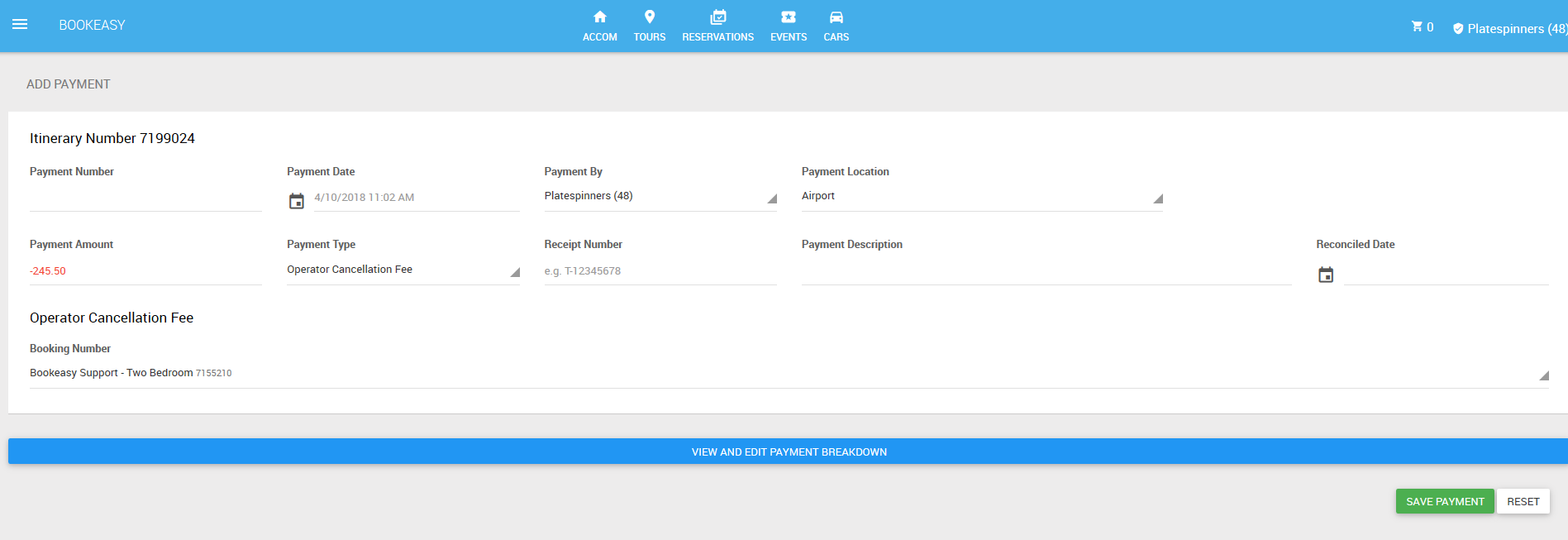The image size is (1568, 540).
Task: Open the Payment Location dropdown
Action: tap(982, 197)
